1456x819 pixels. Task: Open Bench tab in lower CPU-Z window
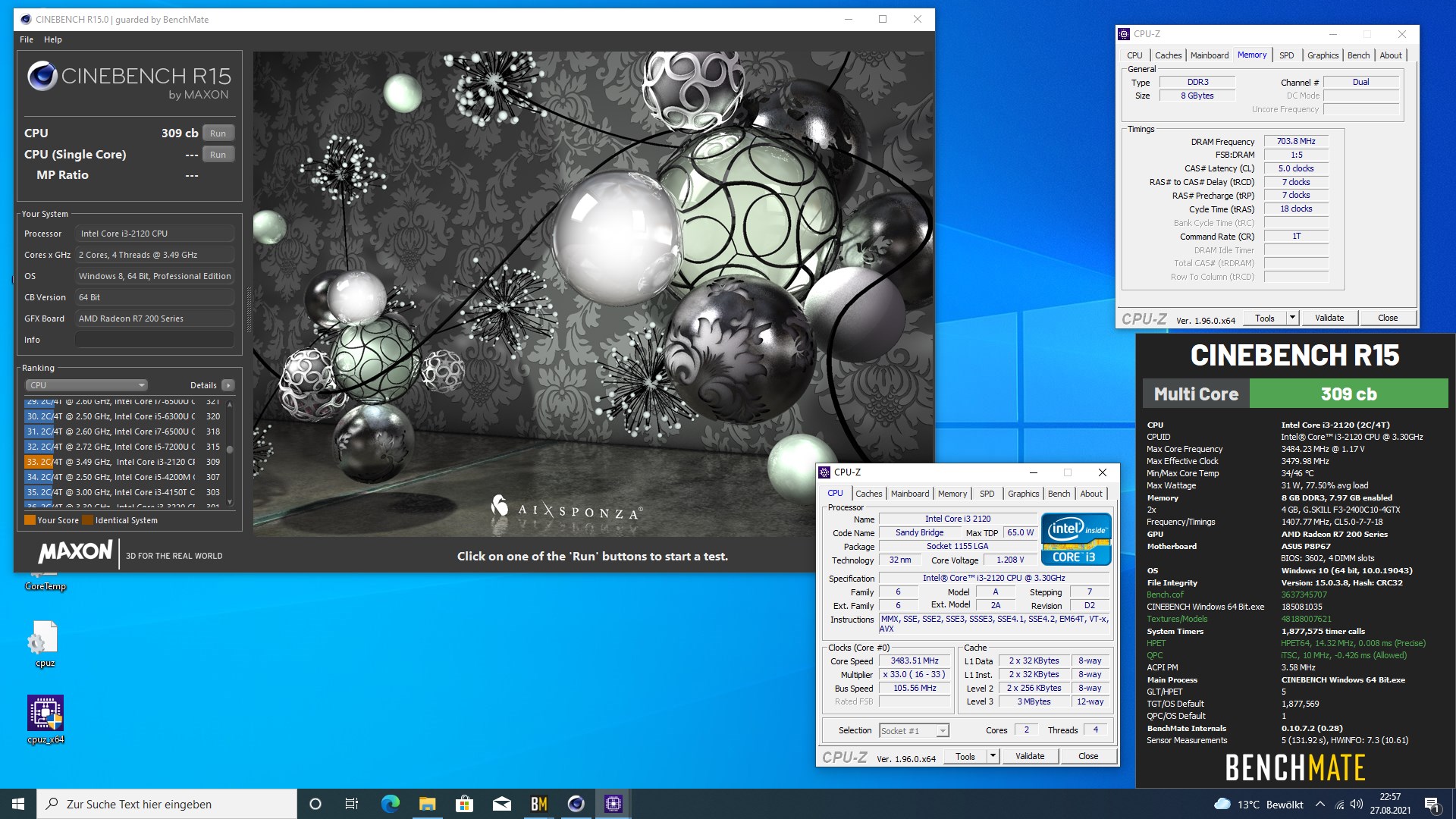pyautogui.click(x=1059, y=494)
